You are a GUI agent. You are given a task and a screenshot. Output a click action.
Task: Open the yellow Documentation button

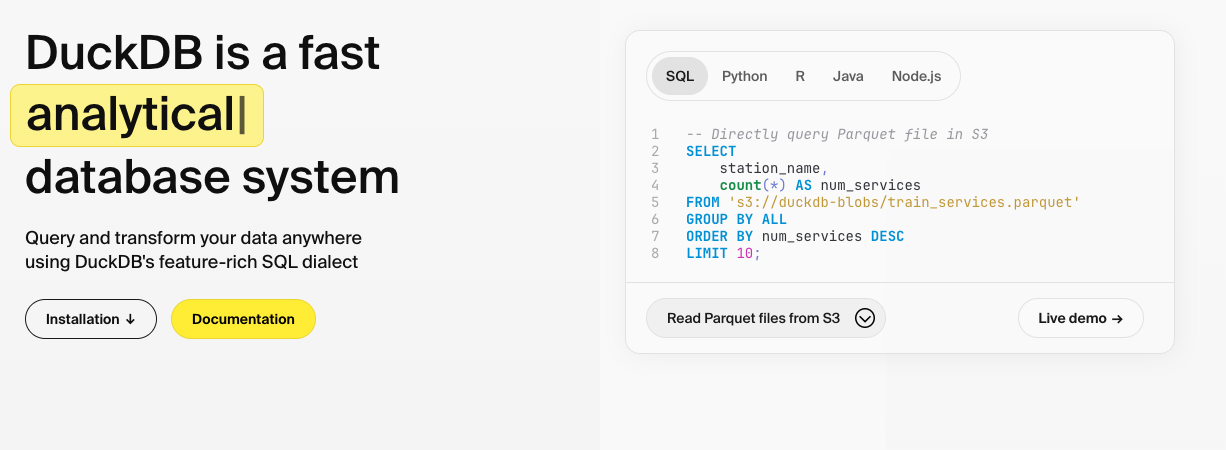coord(243,319)
